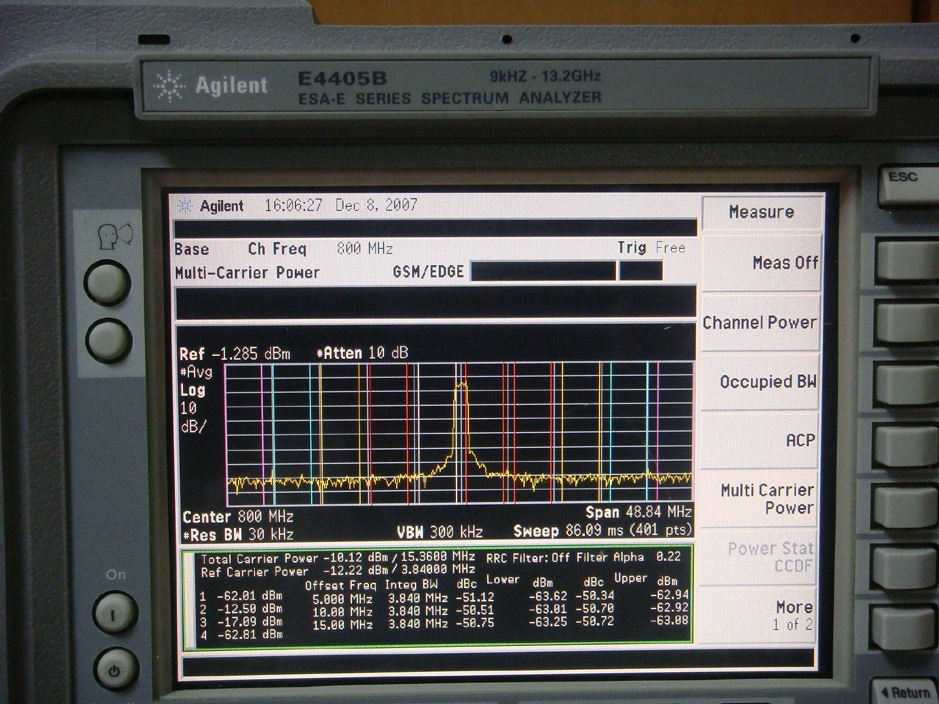Click carrier 4 power -62.81 dBm

[249, 634]
